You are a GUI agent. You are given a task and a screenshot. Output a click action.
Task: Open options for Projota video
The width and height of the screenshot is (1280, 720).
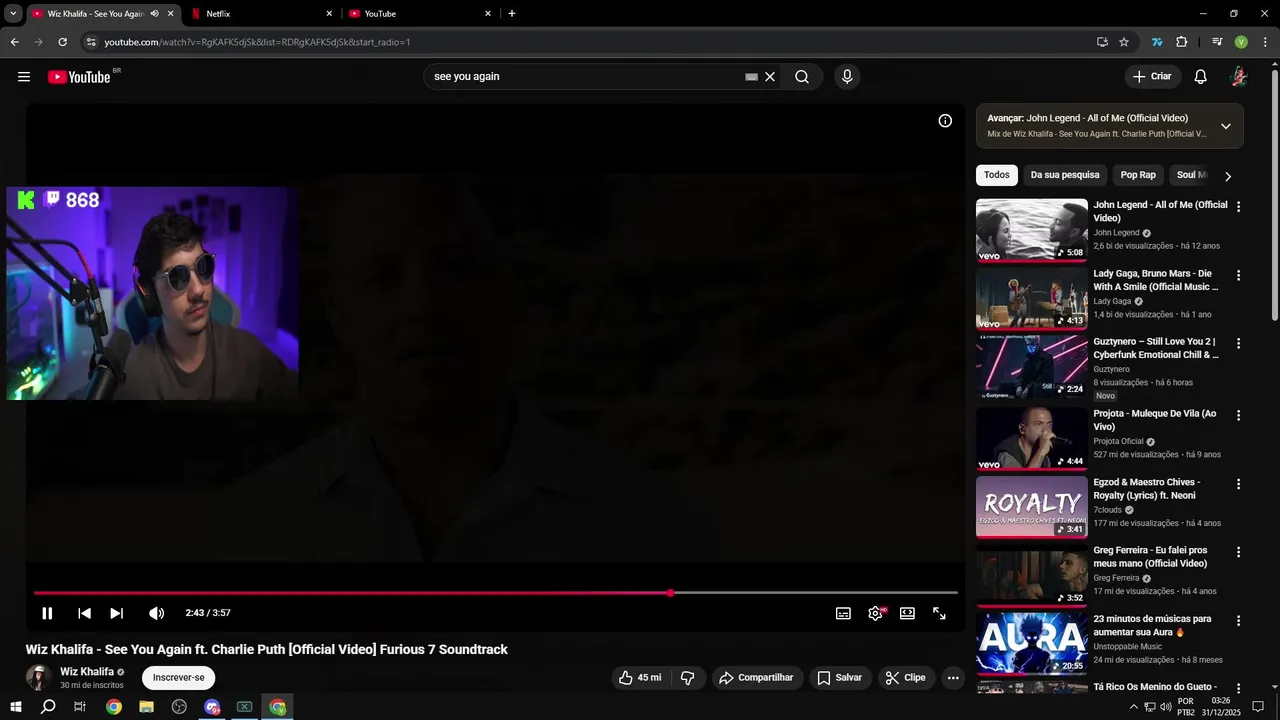[1238, 415]
